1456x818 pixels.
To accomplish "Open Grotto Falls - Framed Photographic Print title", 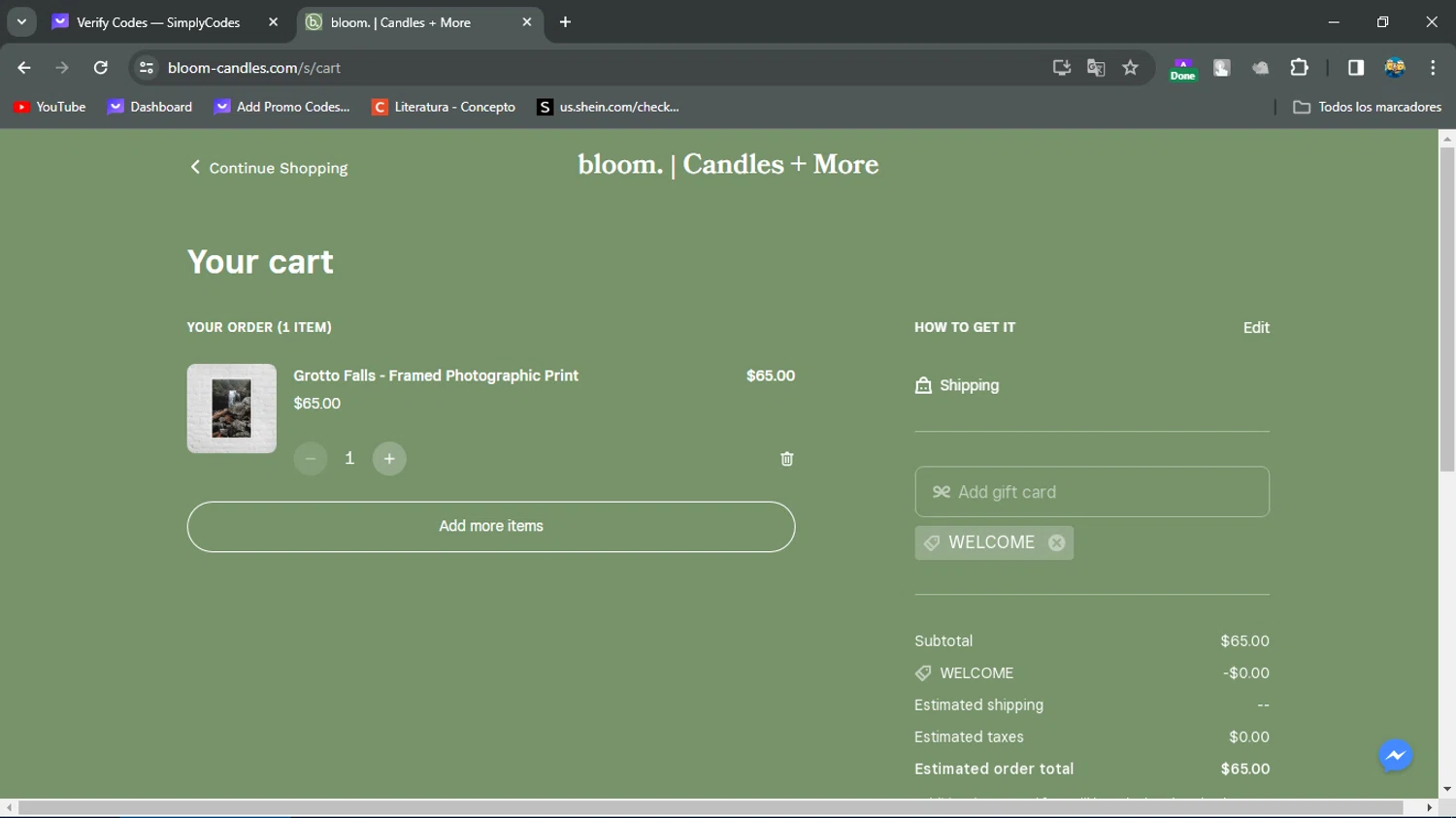I will tap(436, 376).
